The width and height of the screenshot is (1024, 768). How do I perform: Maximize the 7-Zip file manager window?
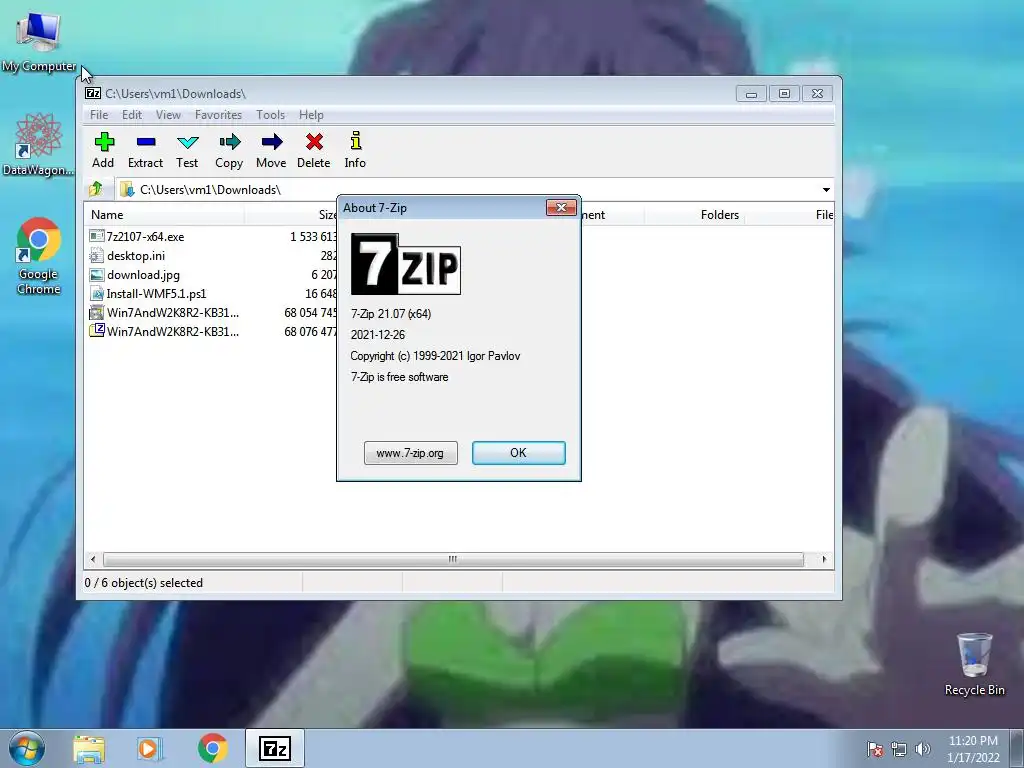pyautogui.click(x=784, y=93)
